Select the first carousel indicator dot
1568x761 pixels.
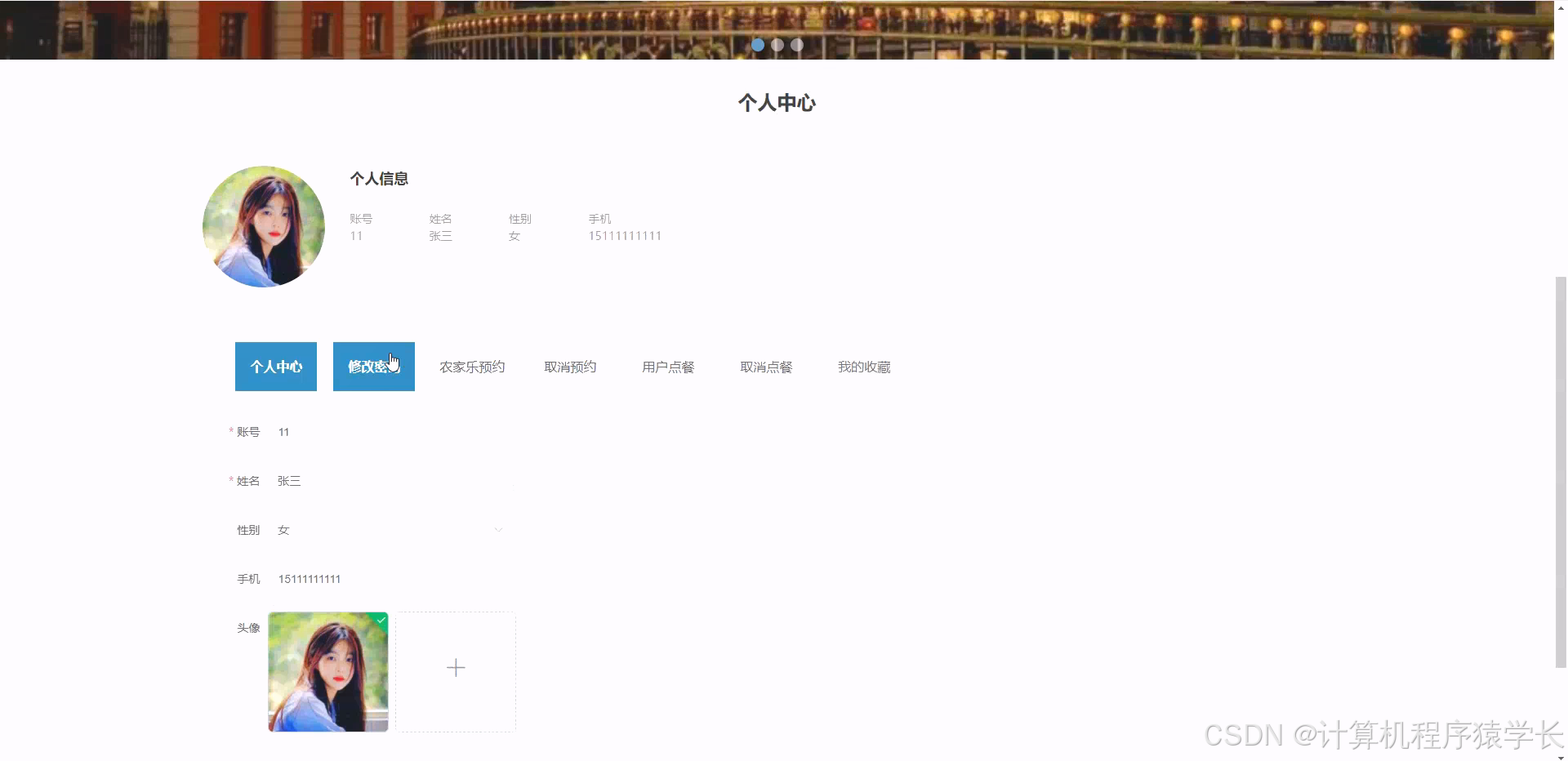[x=758, y=45]
